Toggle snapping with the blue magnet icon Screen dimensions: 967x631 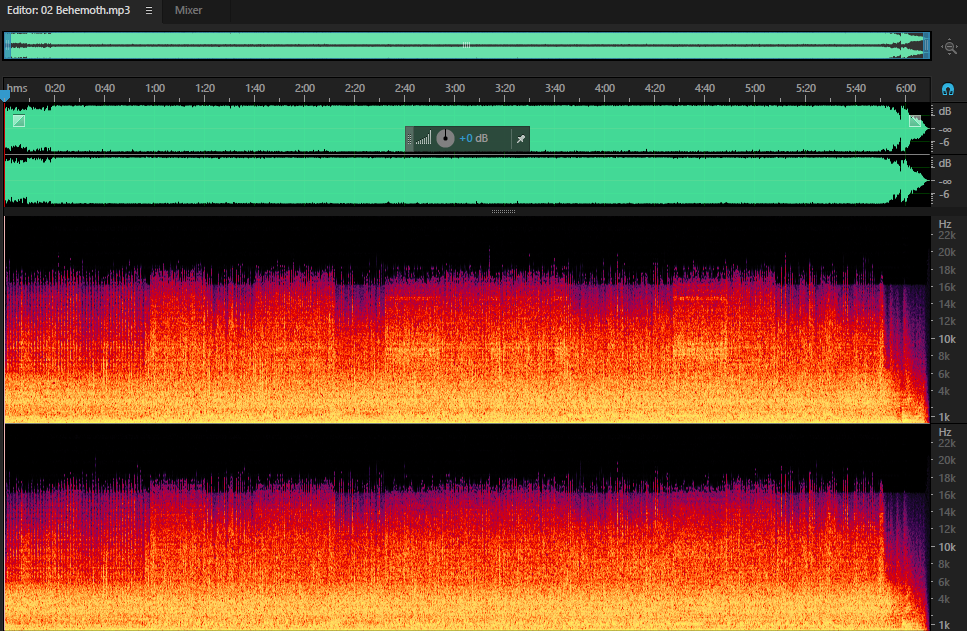point(948,89)
